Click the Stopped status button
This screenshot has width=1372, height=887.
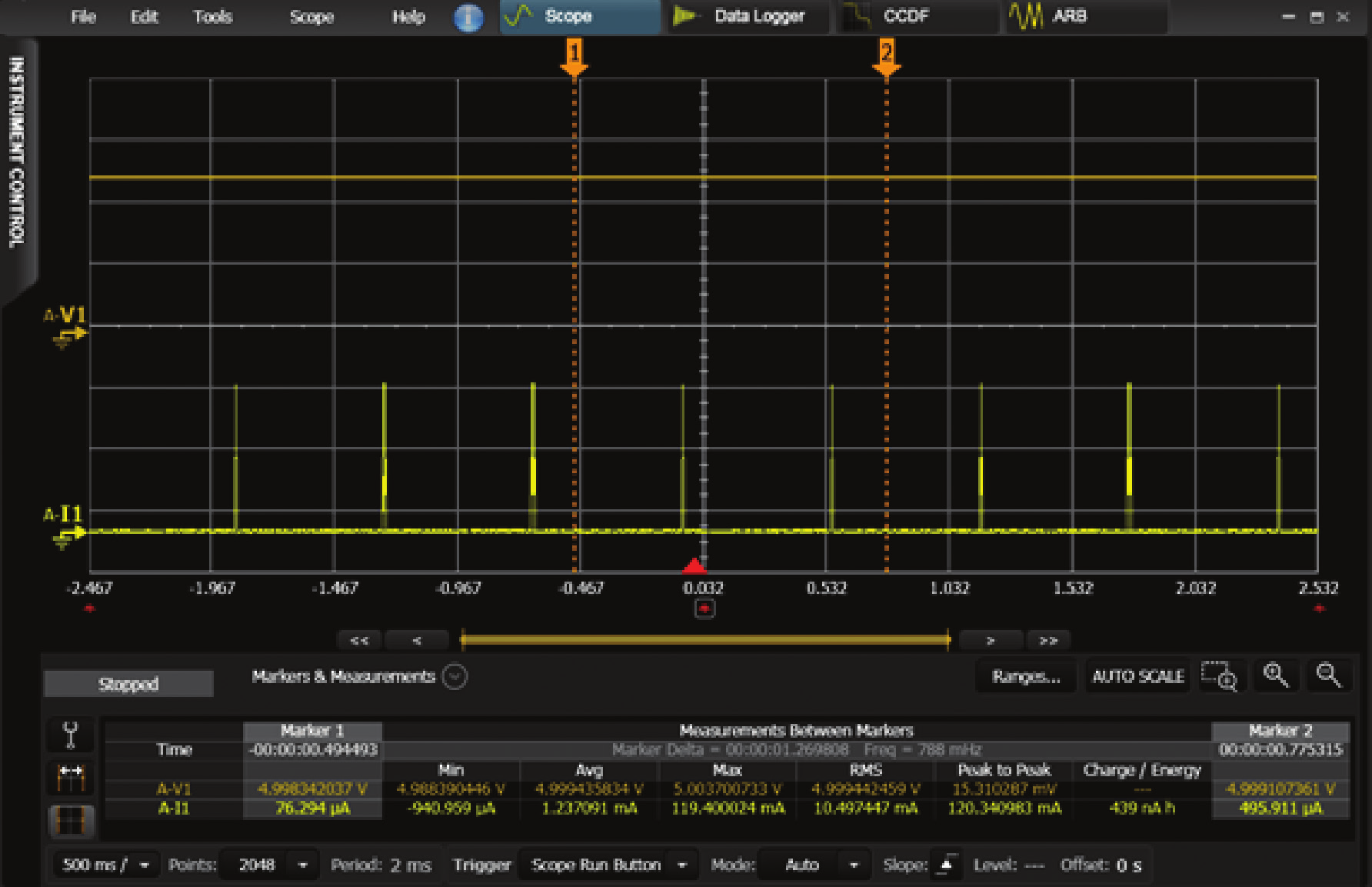(x=128, y=683)
